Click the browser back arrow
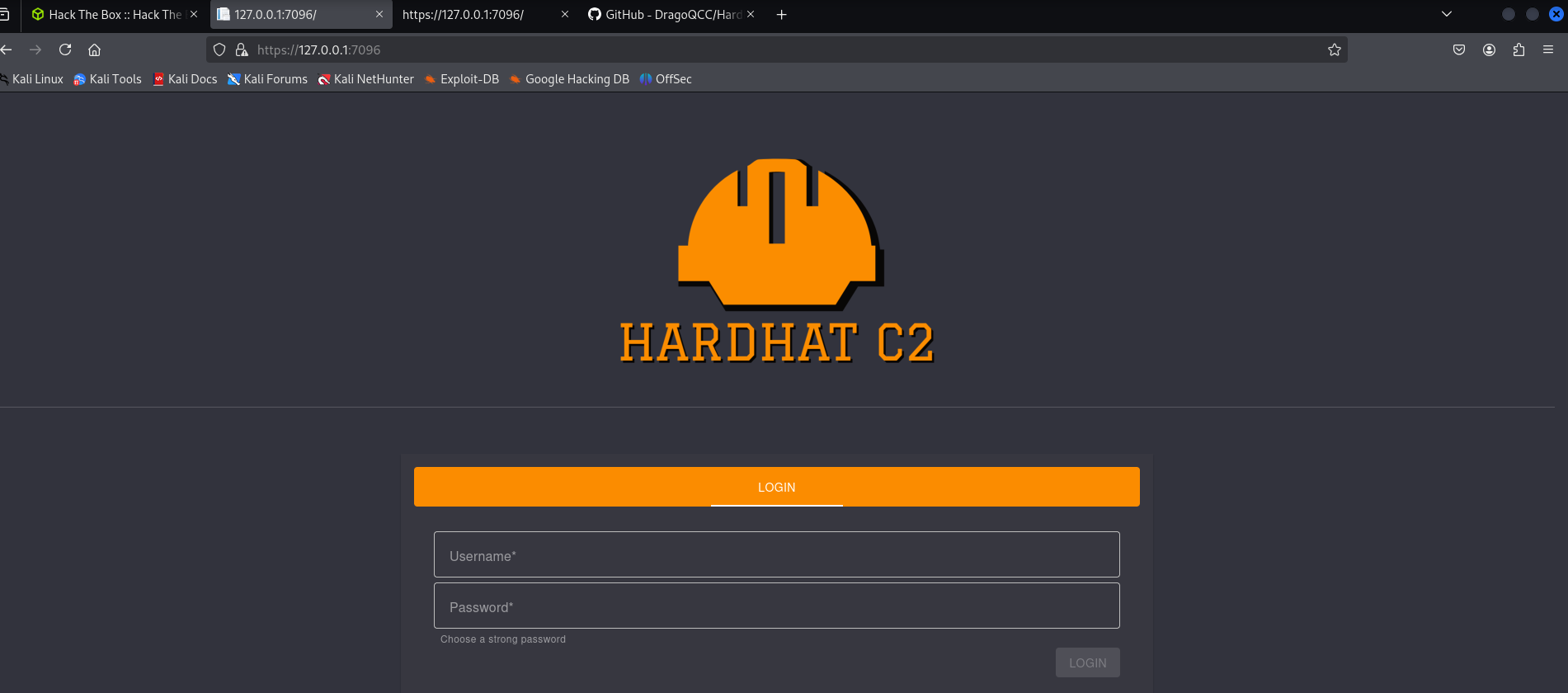1568x693 pixels. pos(6,49)
